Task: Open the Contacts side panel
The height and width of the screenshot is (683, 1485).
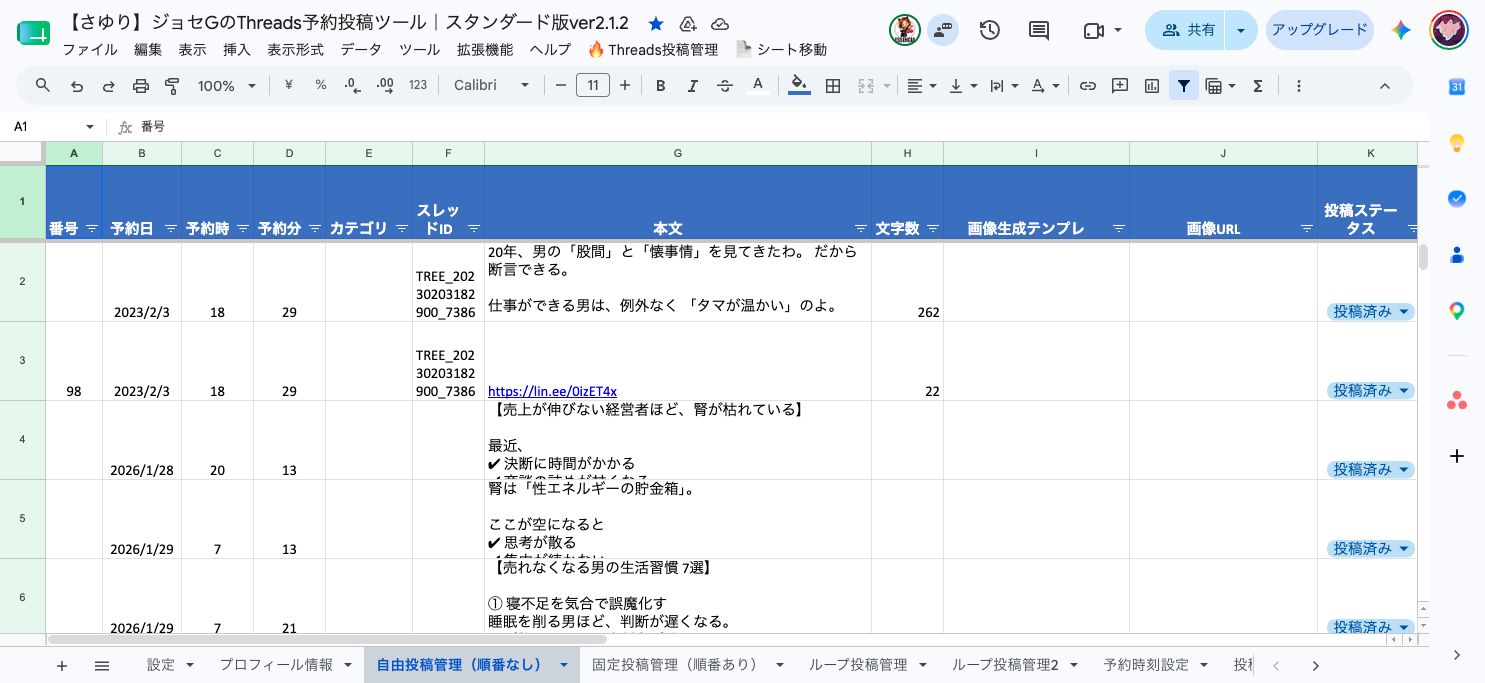Action: tap(1457, 255)
